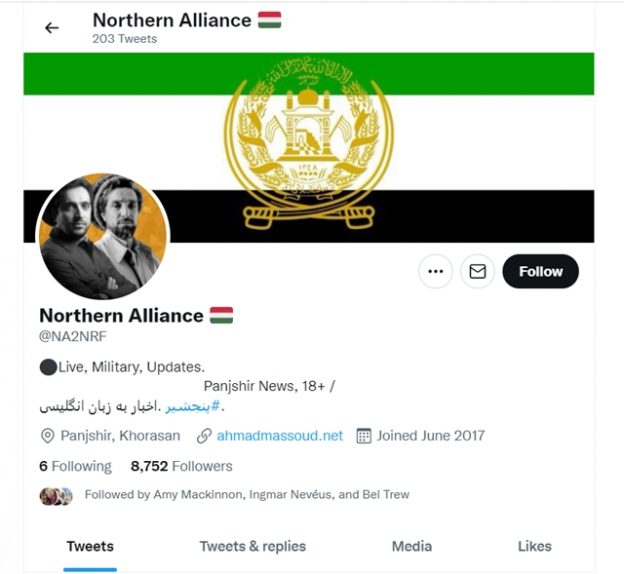
Task: Click the flag emoji beside profile name
Action: tap(221, 315)
